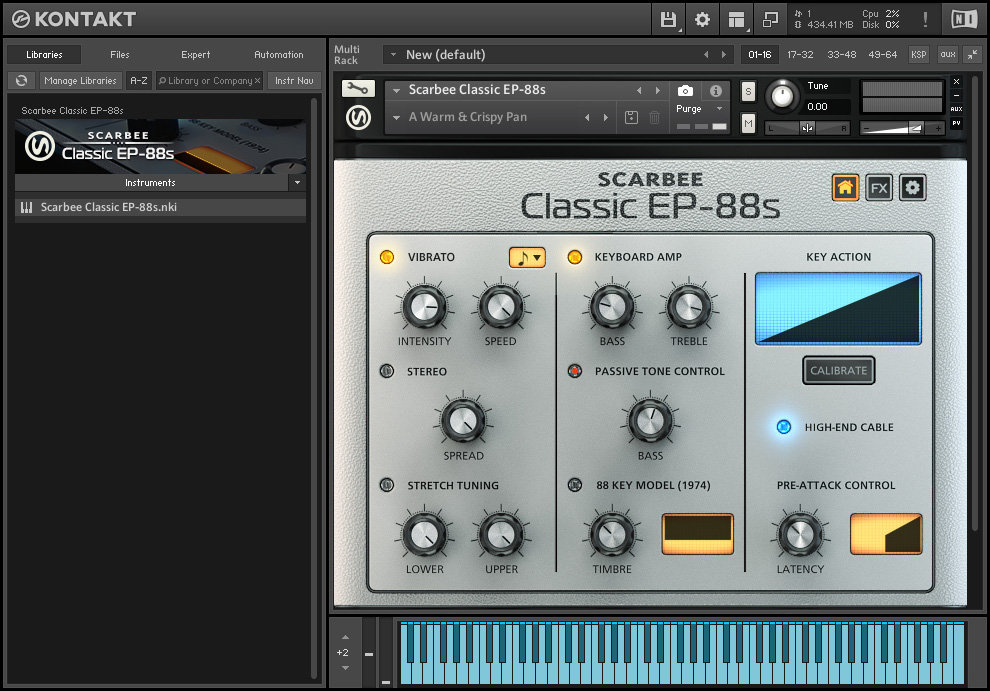This screenshot has height=691, width=990.
Task: Open the Instruments dropdown arrow in library
Action: coord(296,183)
